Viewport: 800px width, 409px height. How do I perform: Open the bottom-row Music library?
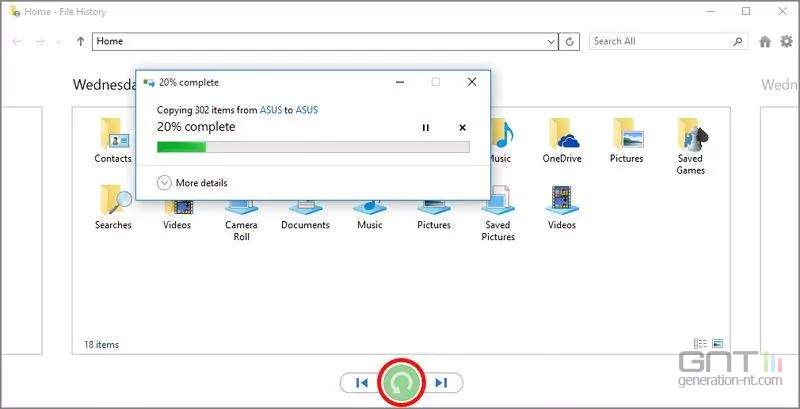pyautogui.click(x=370, y=214)
